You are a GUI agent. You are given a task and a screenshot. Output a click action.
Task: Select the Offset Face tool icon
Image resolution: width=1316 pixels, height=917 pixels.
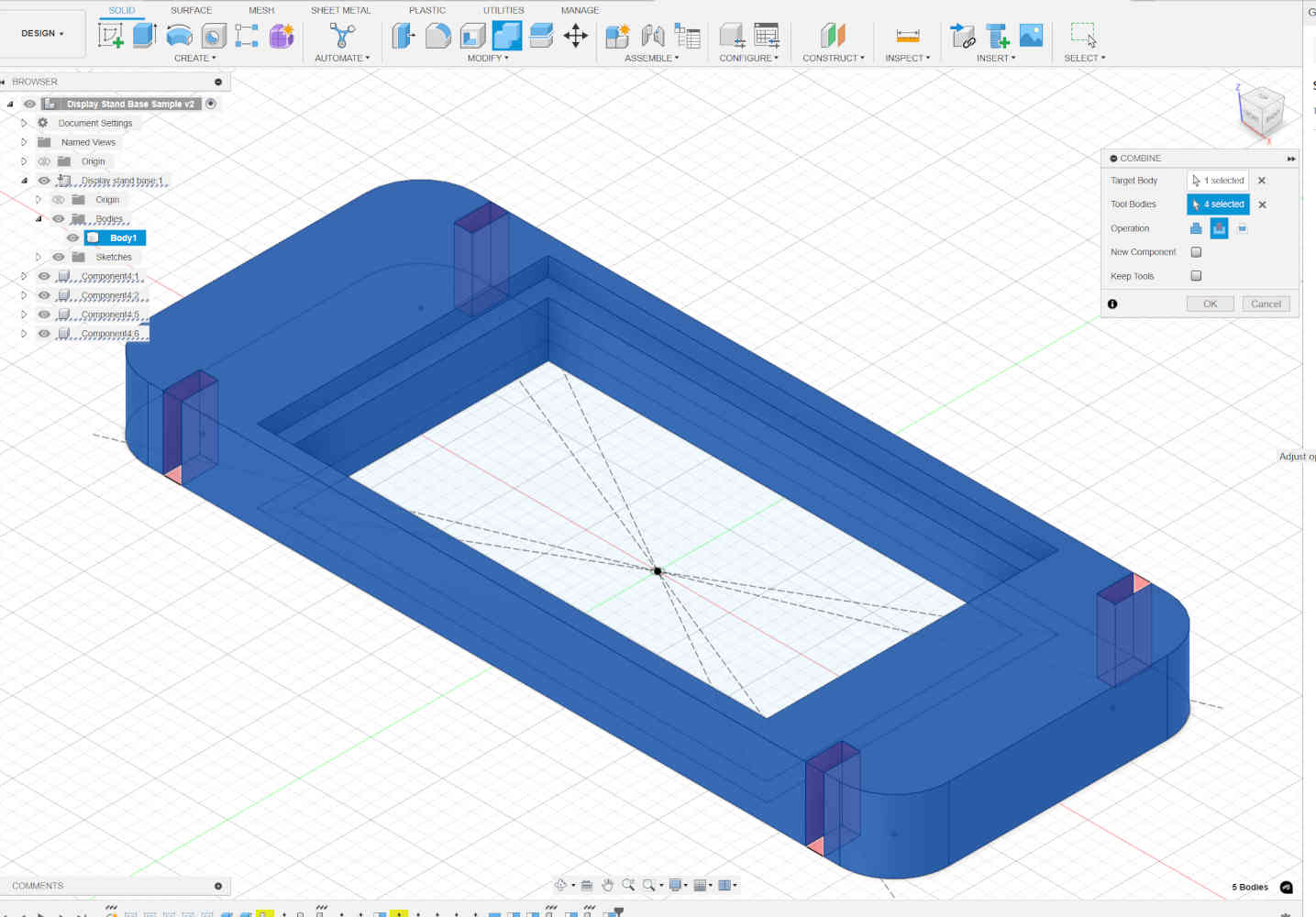click(541, 36)
